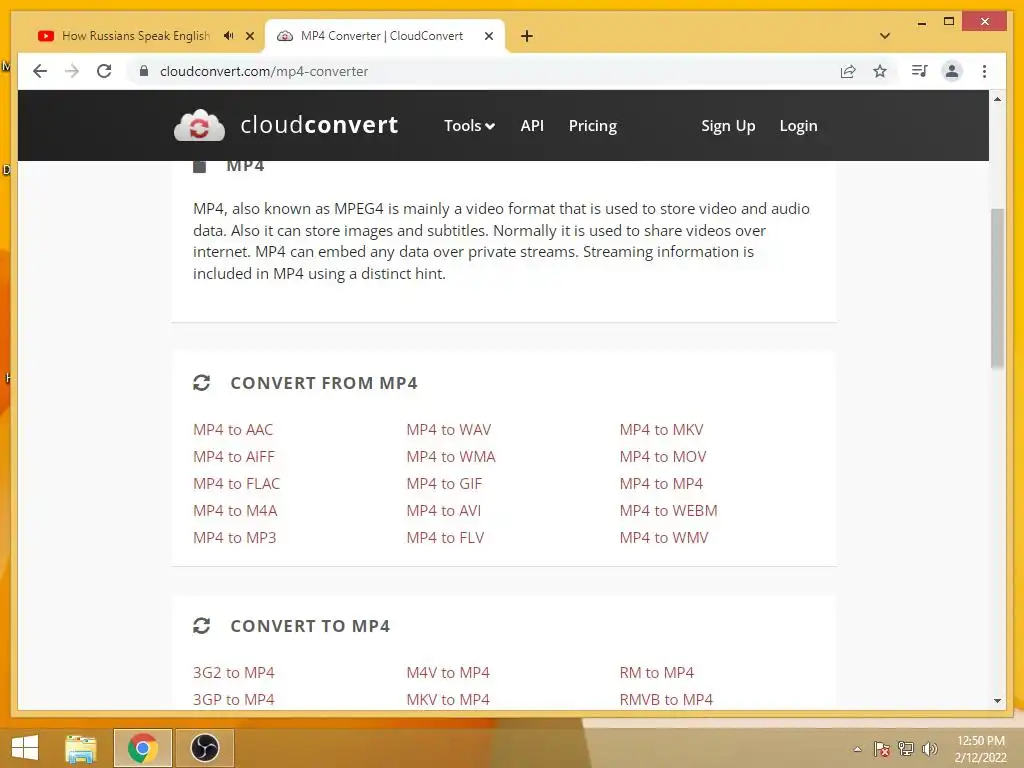Open the MP4 to M4A link
The width and height of the screenshot is (1024, 768).
coord(235,511)
